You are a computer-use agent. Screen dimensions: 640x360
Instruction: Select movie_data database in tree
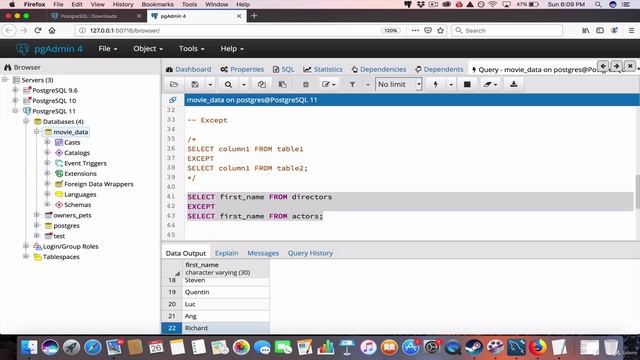(71, 132)
